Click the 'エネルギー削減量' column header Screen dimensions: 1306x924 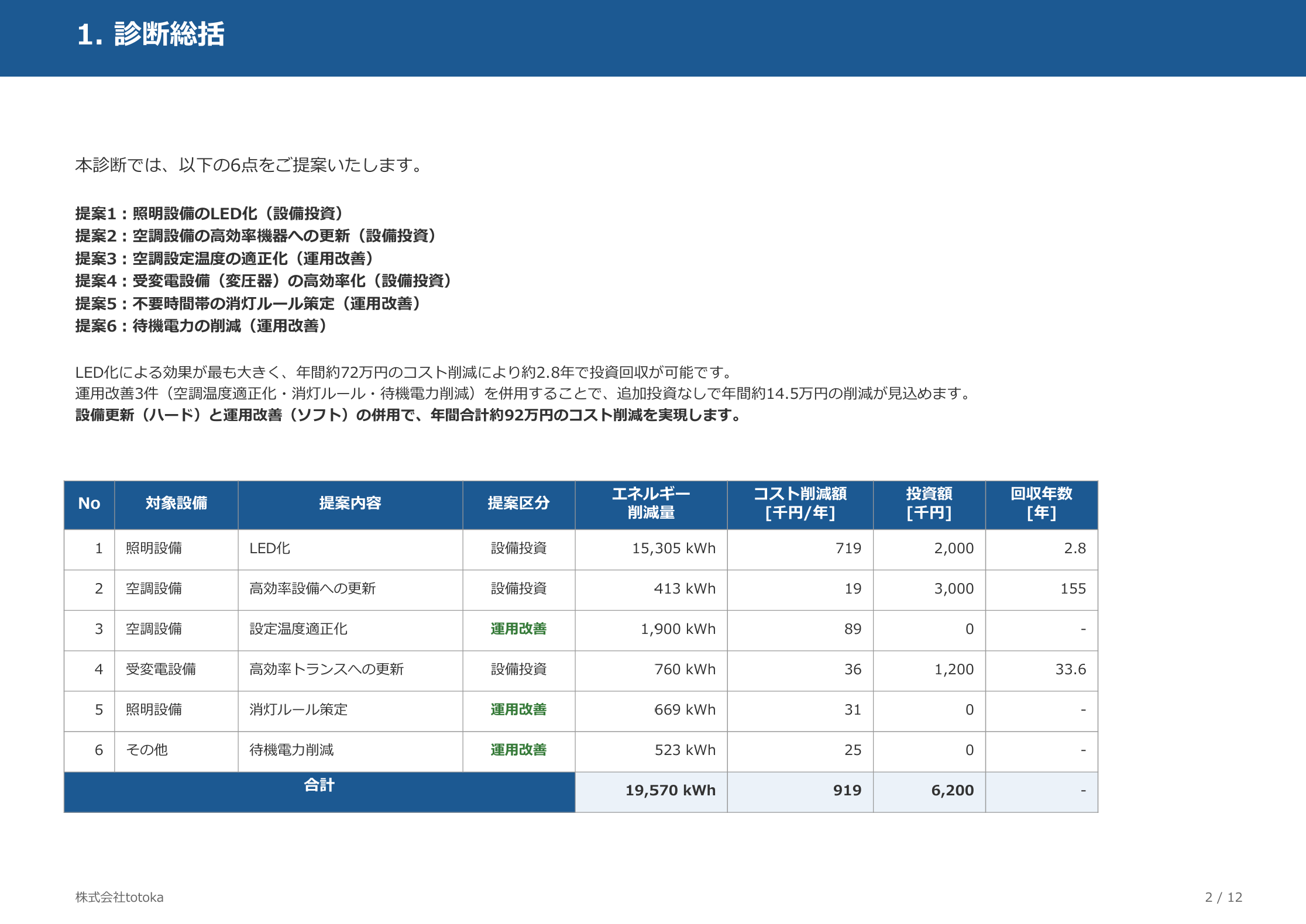point(651,505)
